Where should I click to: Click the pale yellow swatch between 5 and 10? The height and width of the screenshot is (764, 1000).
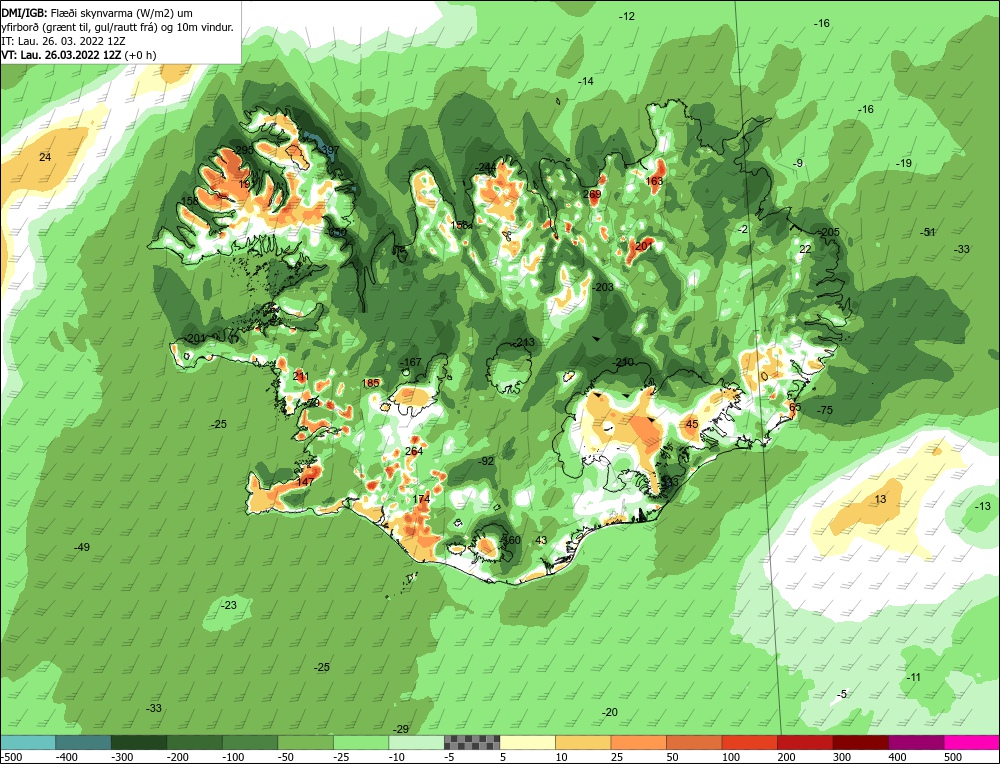(x=527, y=742)
